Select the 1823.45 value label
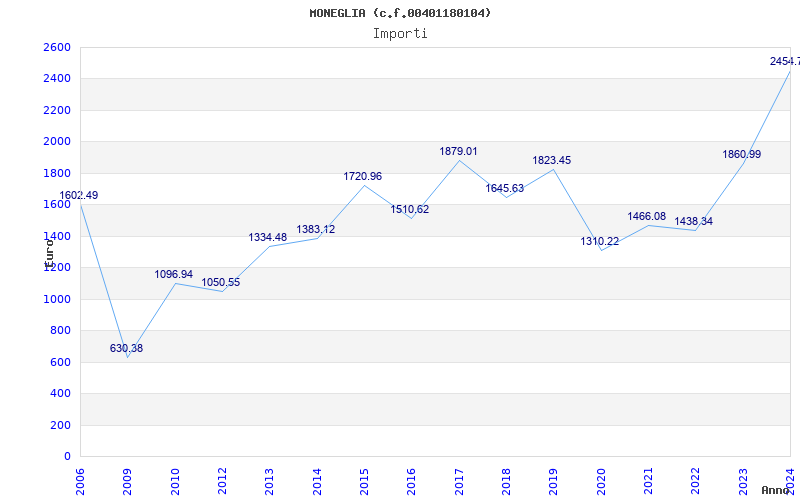 (x=552, y=161)
